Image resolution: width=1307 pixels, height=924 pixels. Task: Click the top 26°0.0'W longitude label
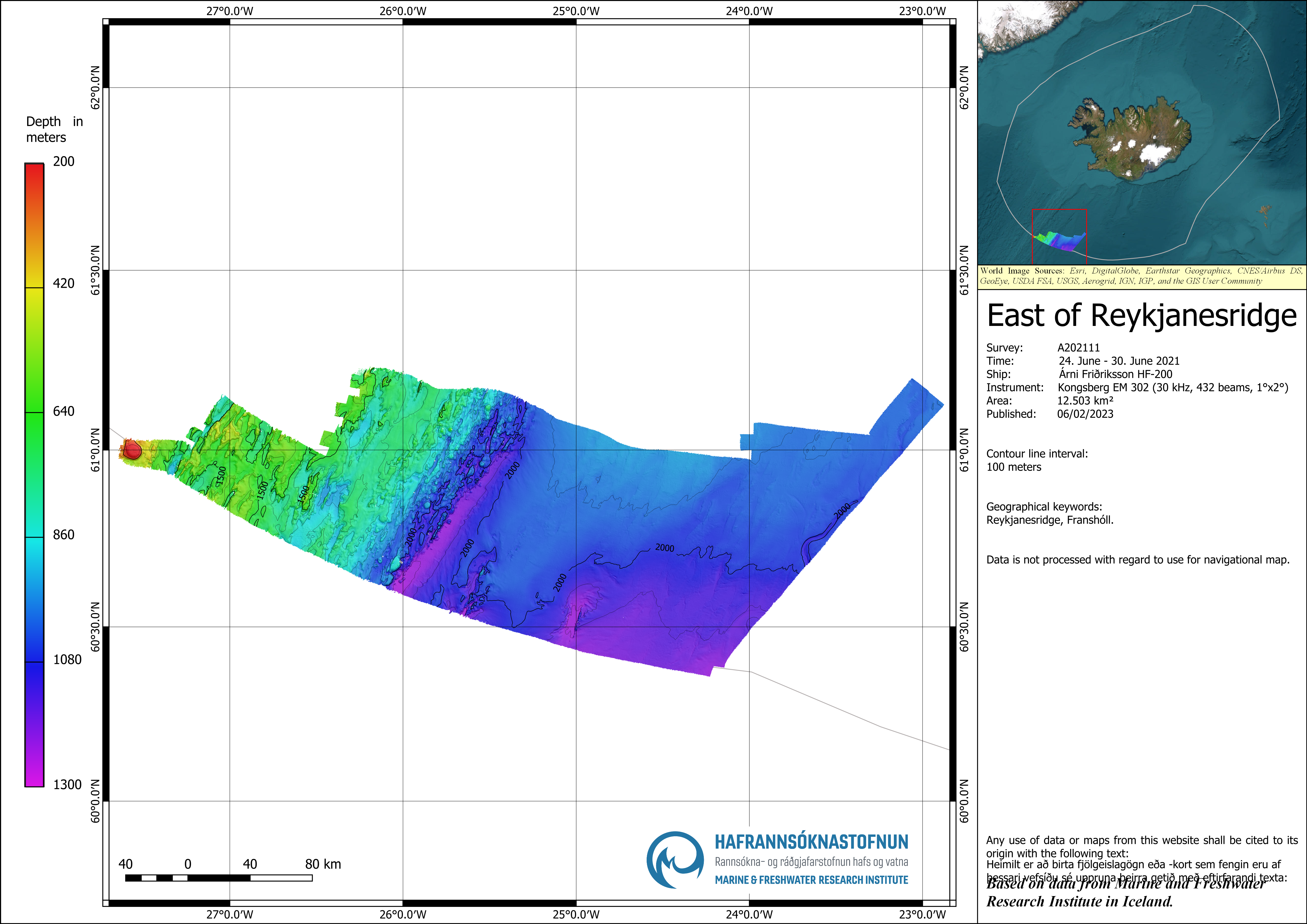[x=402, y=11]
